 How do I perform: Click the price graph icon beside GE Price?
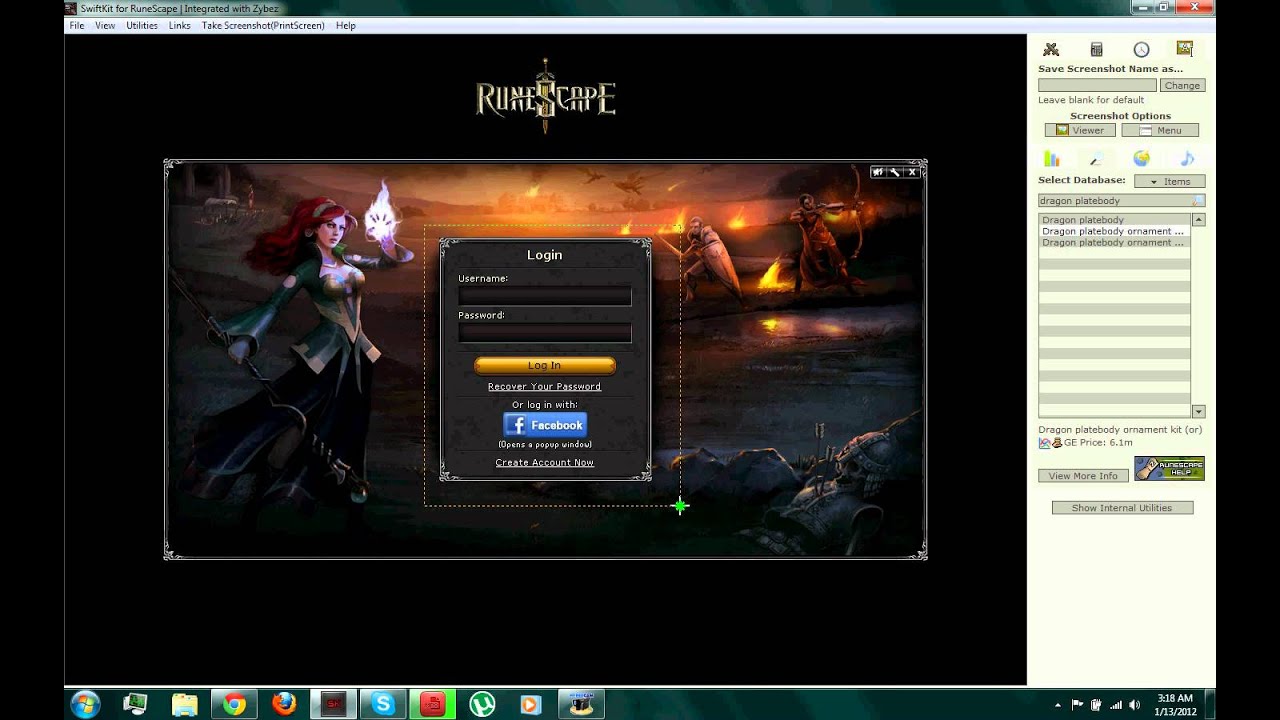tap(1044, 442)
